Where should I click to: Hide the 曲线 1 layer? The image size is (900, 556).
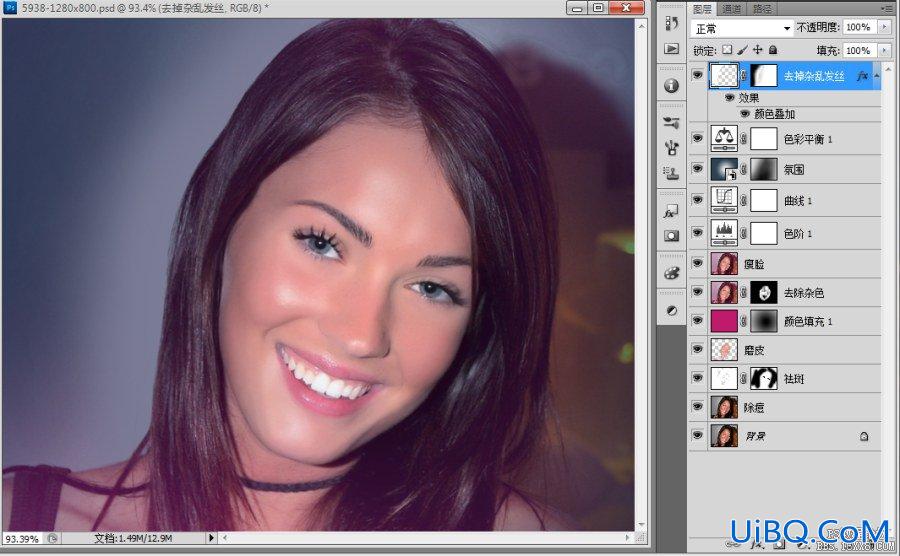pyautogui.click(x=697, y=200)
